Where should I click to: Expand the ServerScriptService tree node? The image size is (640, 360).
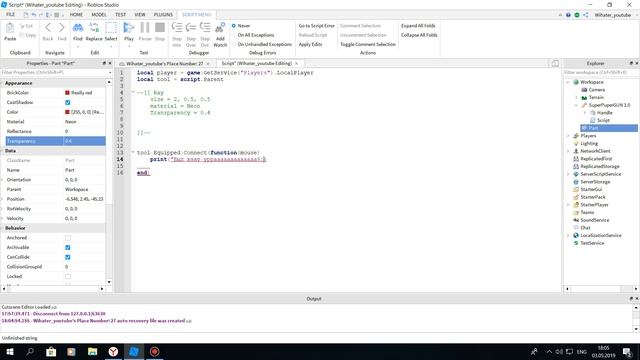(x=568, y=174)
